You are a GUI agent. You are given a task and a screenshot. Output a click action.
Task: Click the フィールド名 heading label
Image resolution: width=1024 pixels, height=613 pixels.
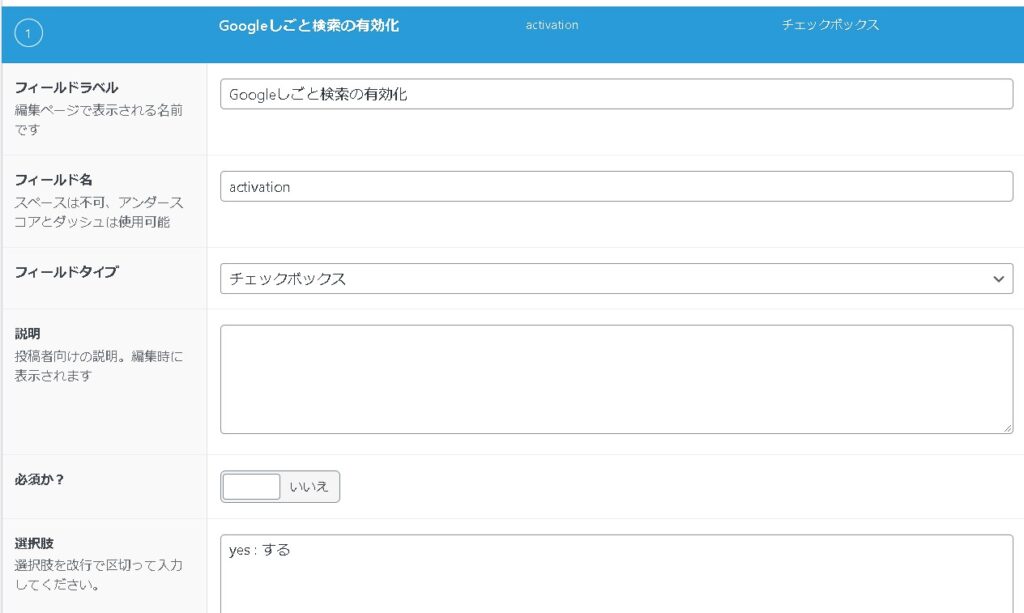click(x=53, y=180)
